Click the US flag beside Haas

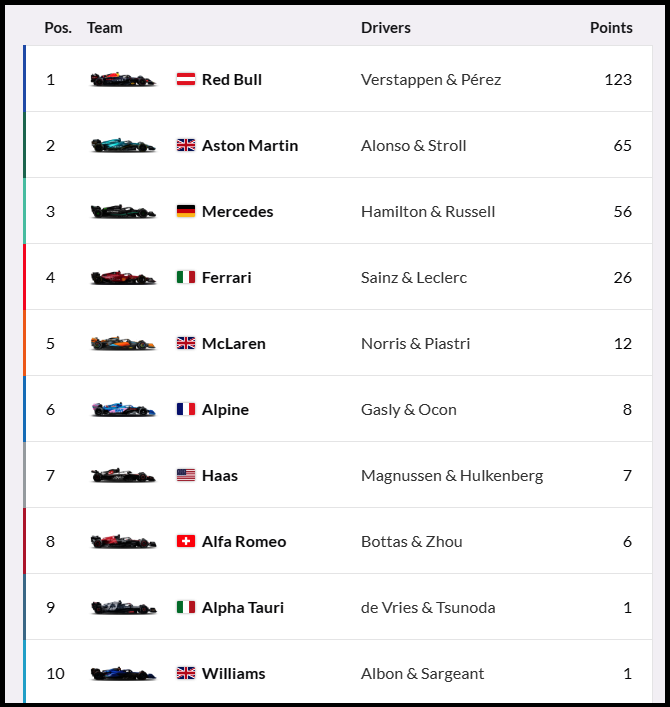coord(186,475)
